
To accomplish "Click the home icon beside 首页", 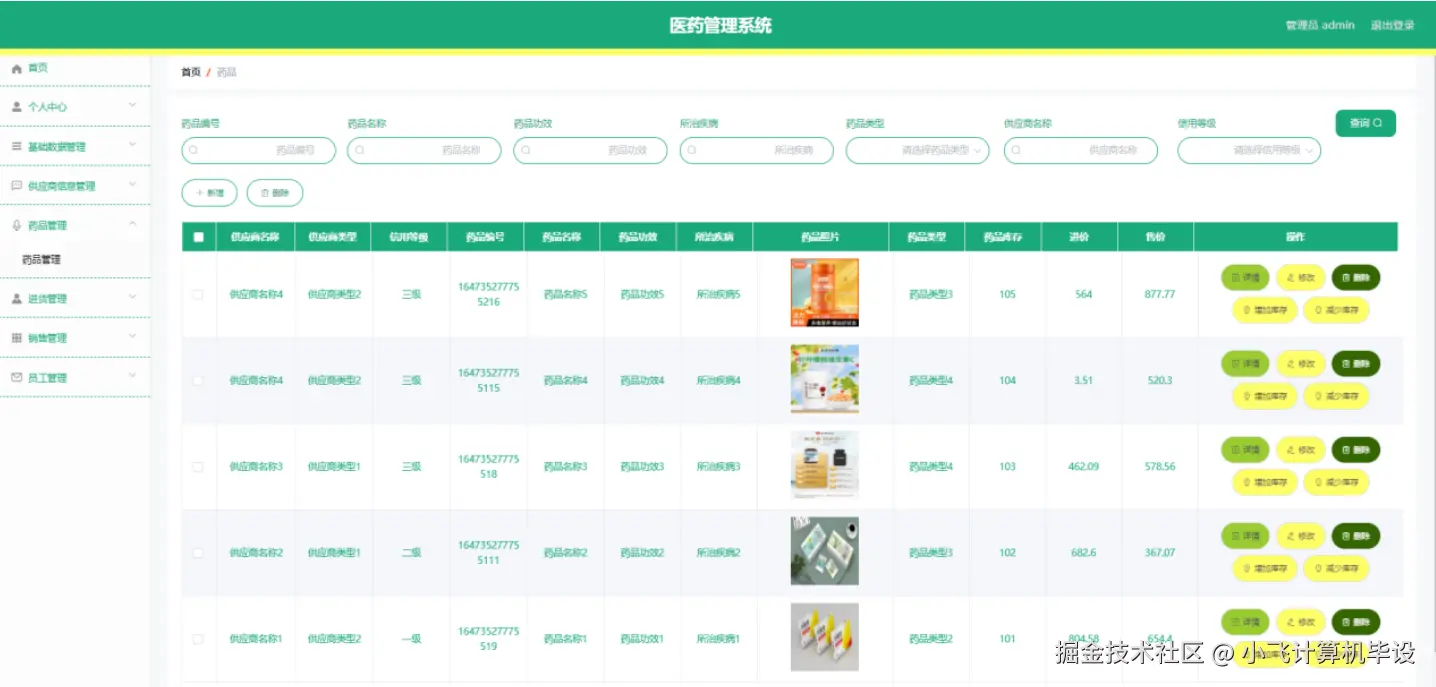I will tap(16, 68).
